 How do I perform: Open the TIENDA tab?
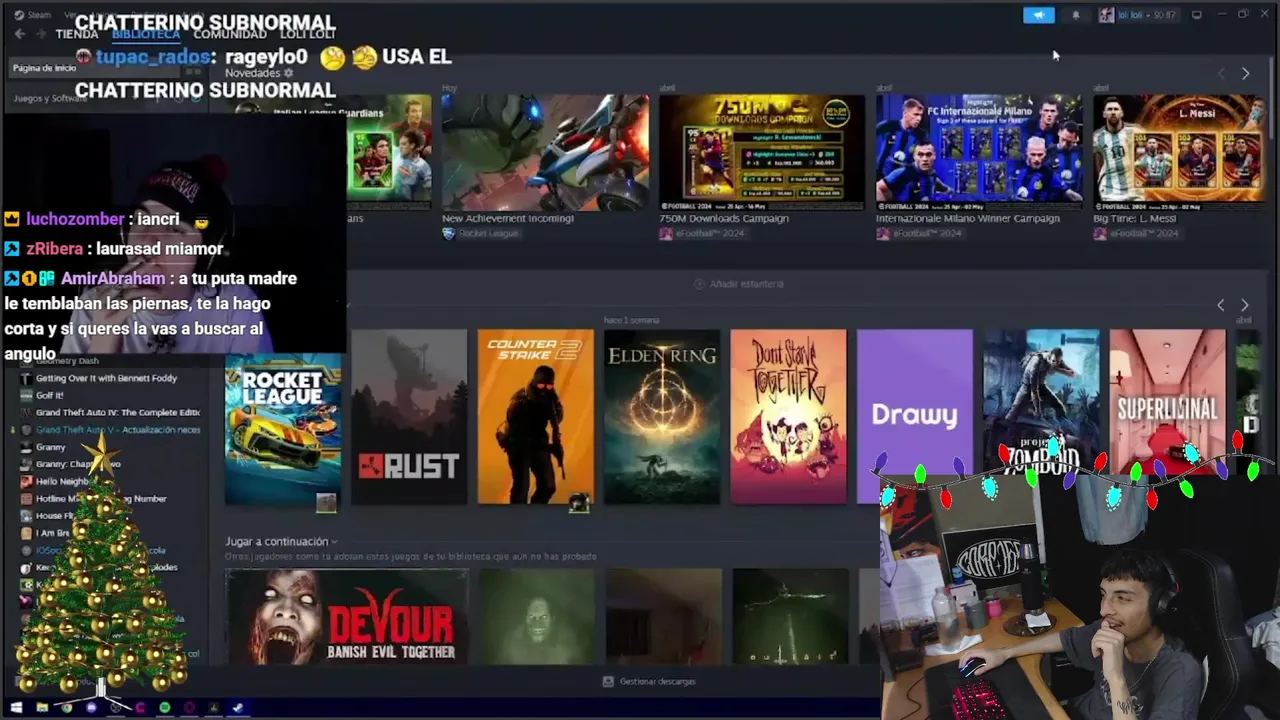77,34
